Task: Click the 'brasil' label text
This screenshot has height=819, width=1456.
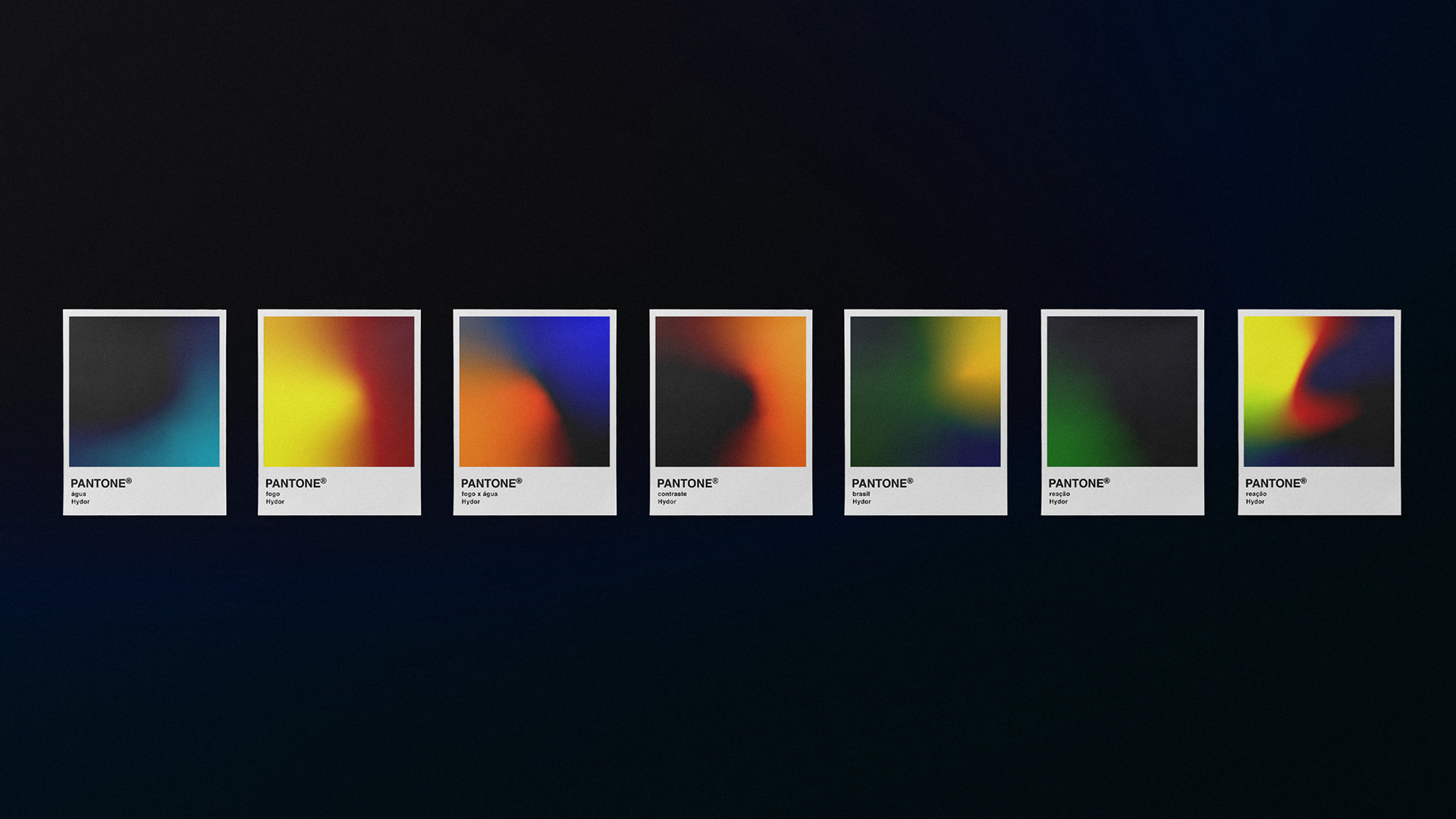Action: coord(861,494)
